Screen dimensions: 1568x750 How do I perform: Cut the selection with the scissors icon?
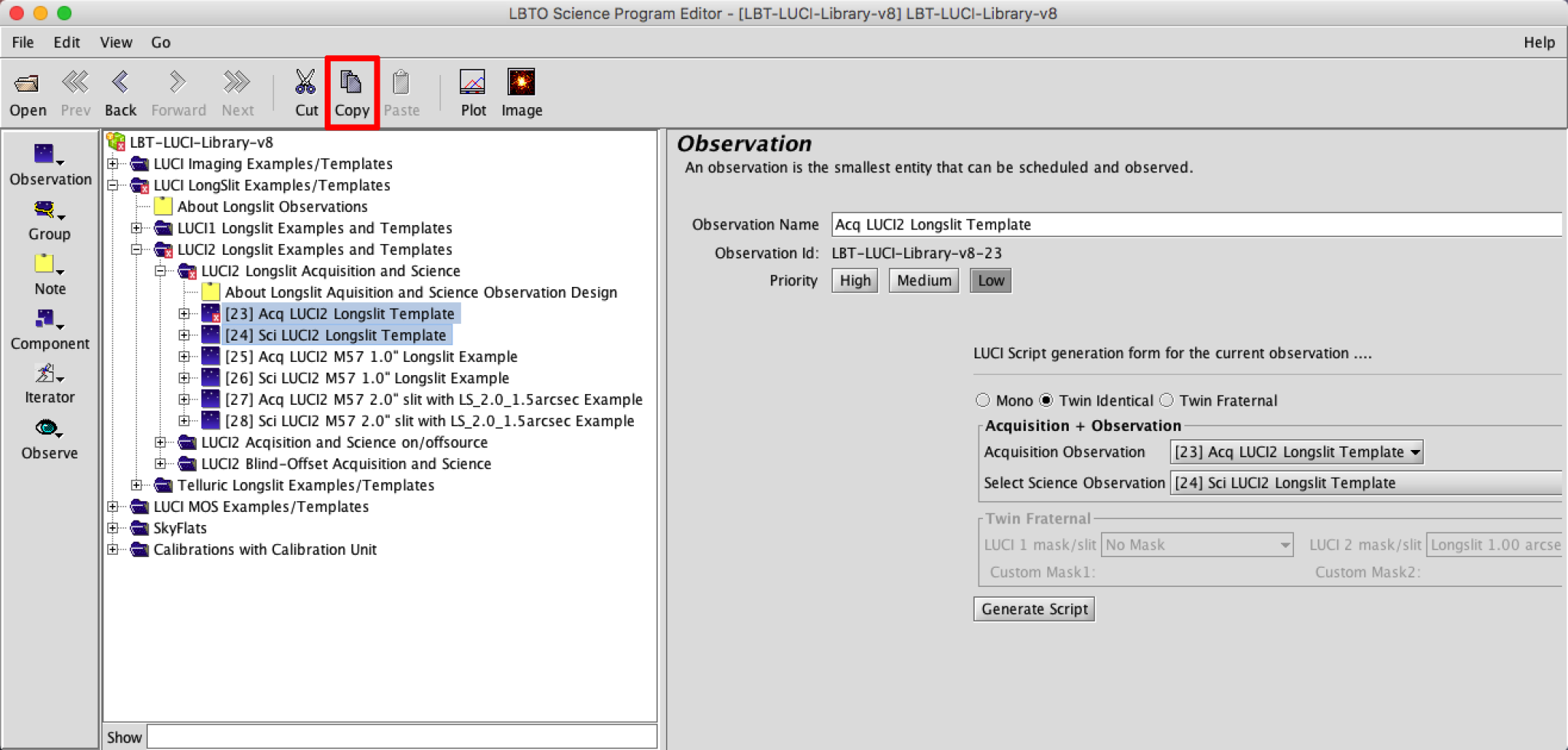[305, 82]
